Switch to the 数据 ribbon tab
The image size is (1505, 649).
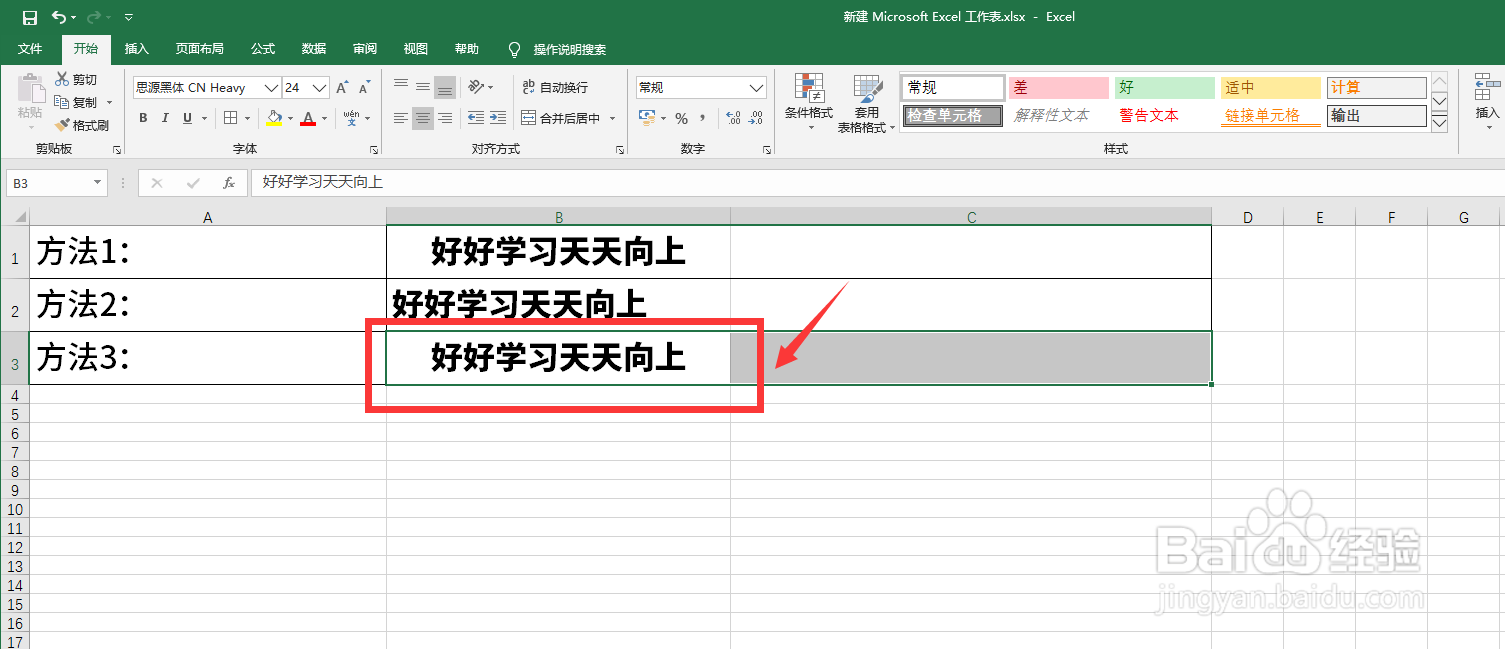pyautogui.click(x=313, y=49)
